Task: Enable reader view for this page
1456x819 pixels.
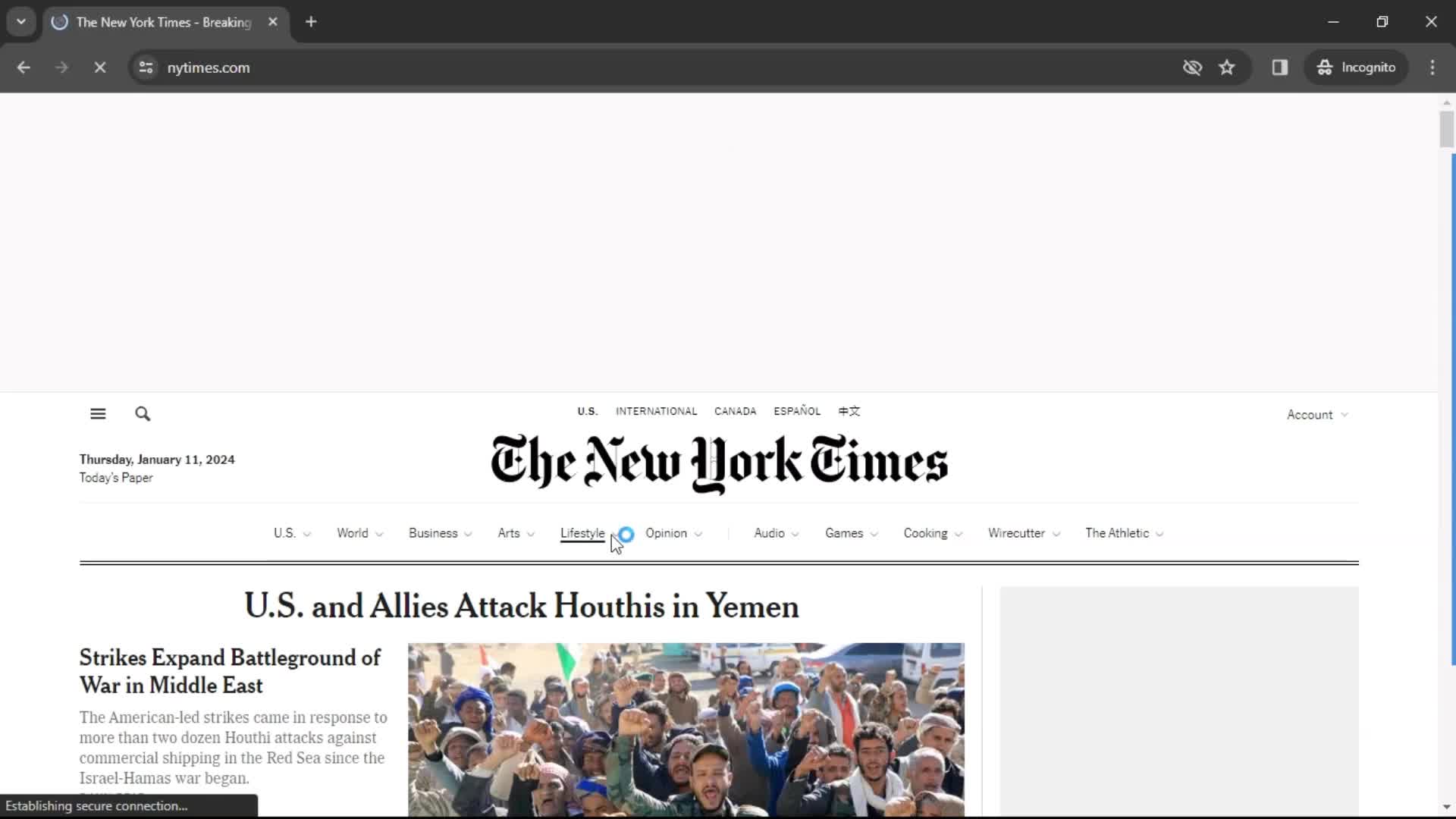Action: pyautogui.click(x=1280, y=67)
